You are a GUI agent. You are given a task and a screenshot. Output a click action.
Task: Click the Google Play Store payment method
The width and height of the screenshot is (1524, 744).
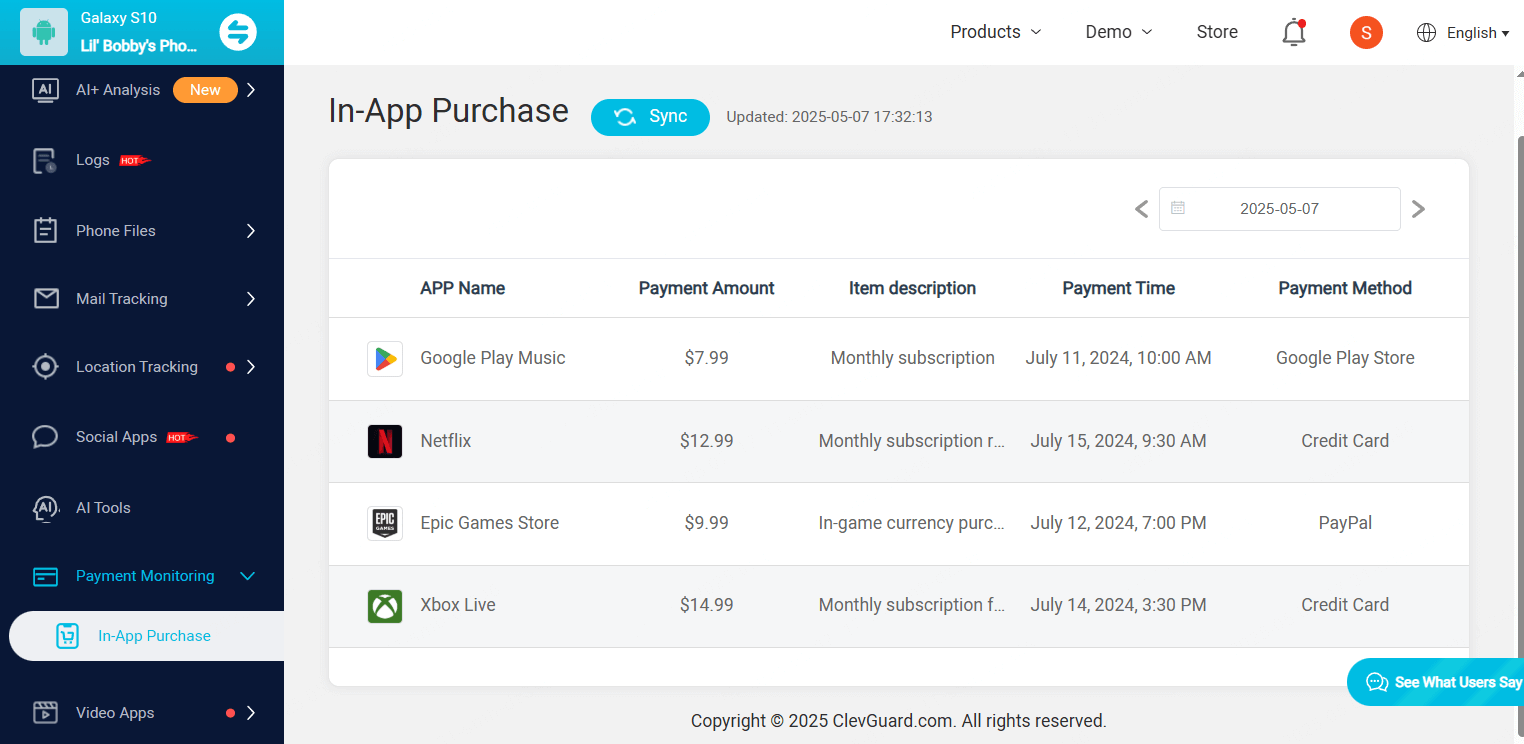pos(1345,358)
